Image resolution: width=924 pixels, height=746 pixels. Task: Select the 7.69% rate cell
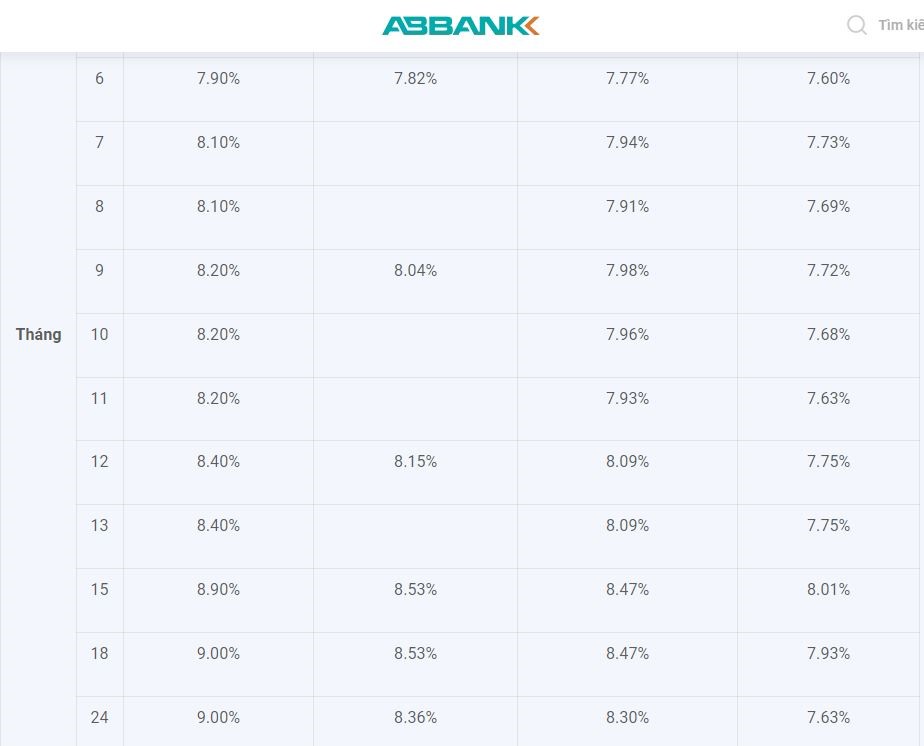(x=828, y=207)
